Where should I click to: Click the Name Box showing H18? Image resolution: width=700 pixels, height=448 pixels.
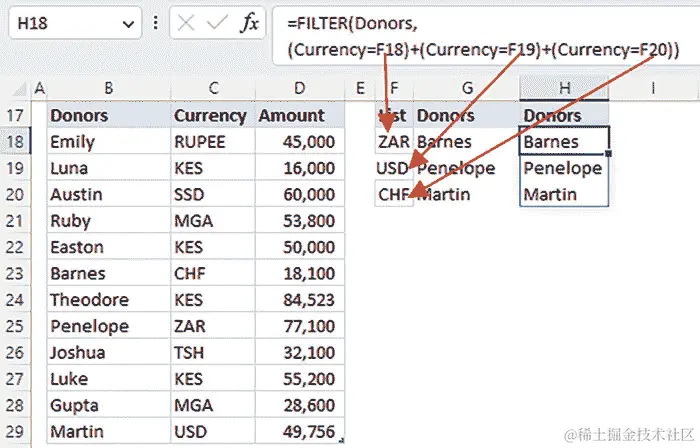click(75, 23)
